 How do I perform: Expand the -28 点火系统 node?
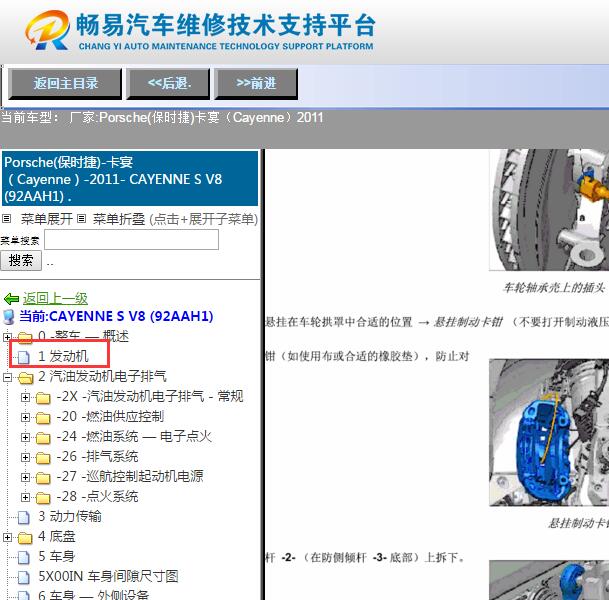pyautogui.click(x=25, y=497)
